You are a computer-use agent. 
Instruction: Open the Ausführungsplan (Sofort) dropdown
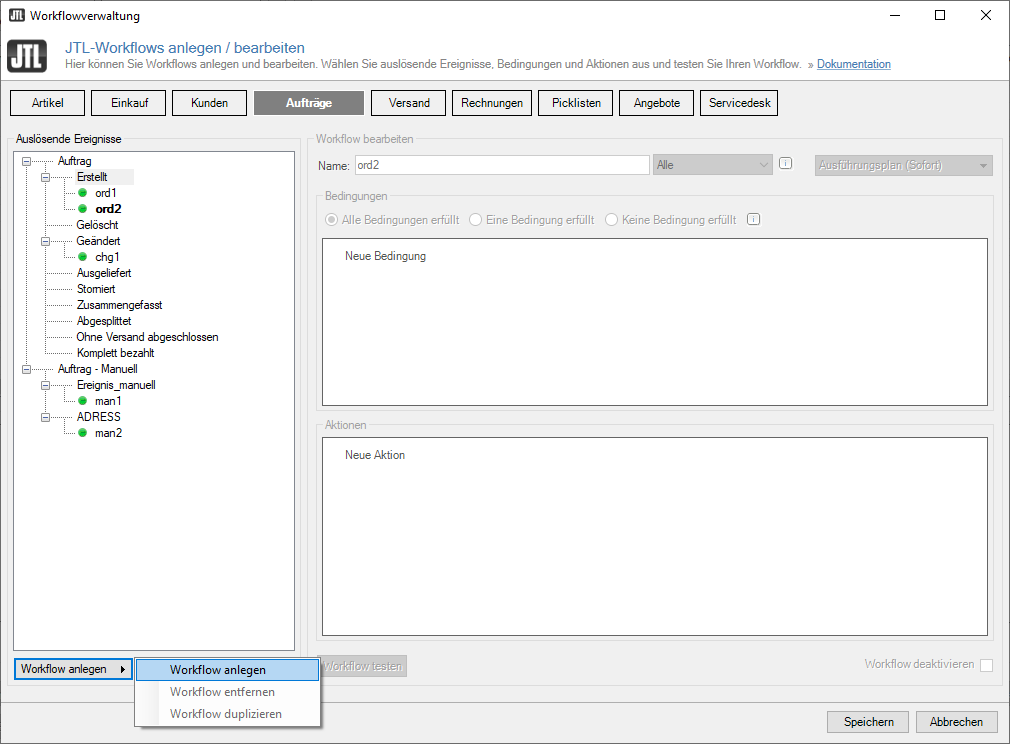click(903, 165)
